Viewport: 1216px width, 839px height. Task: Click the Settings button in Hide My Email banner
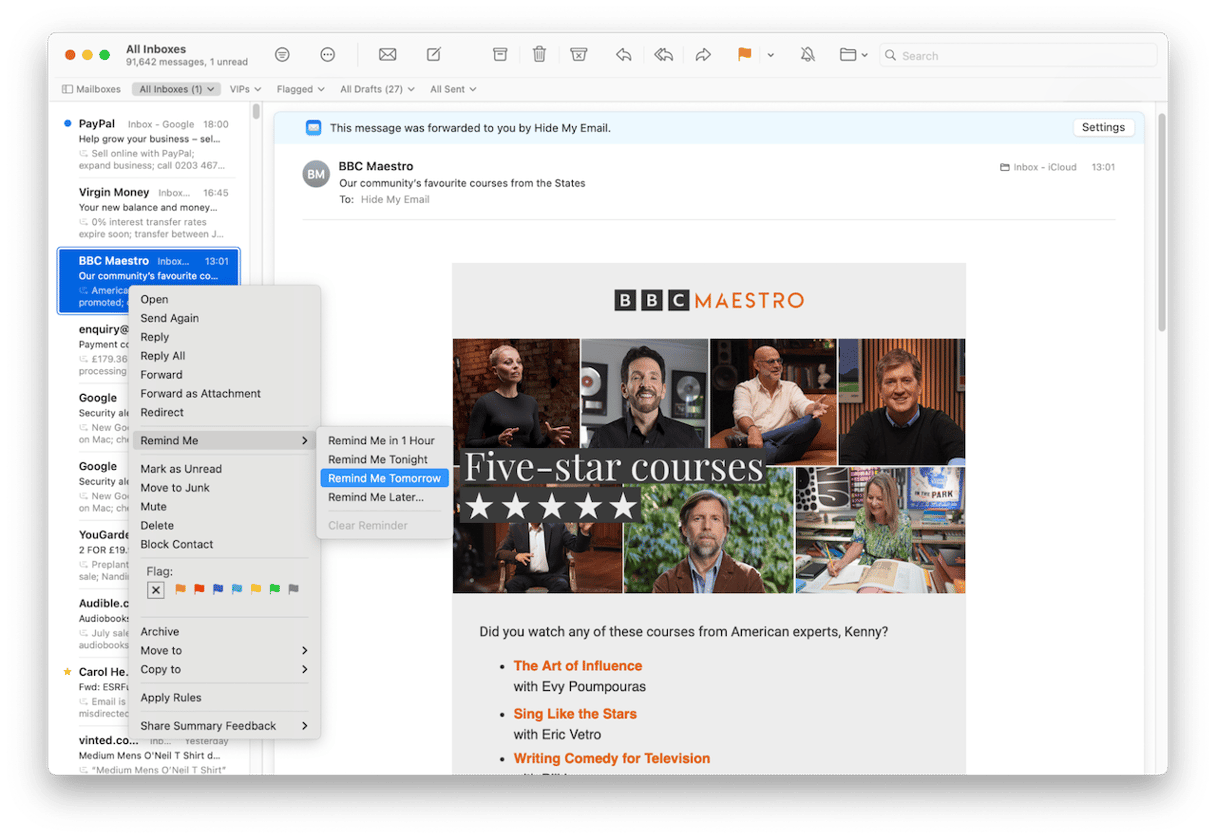pos(1103,127)
